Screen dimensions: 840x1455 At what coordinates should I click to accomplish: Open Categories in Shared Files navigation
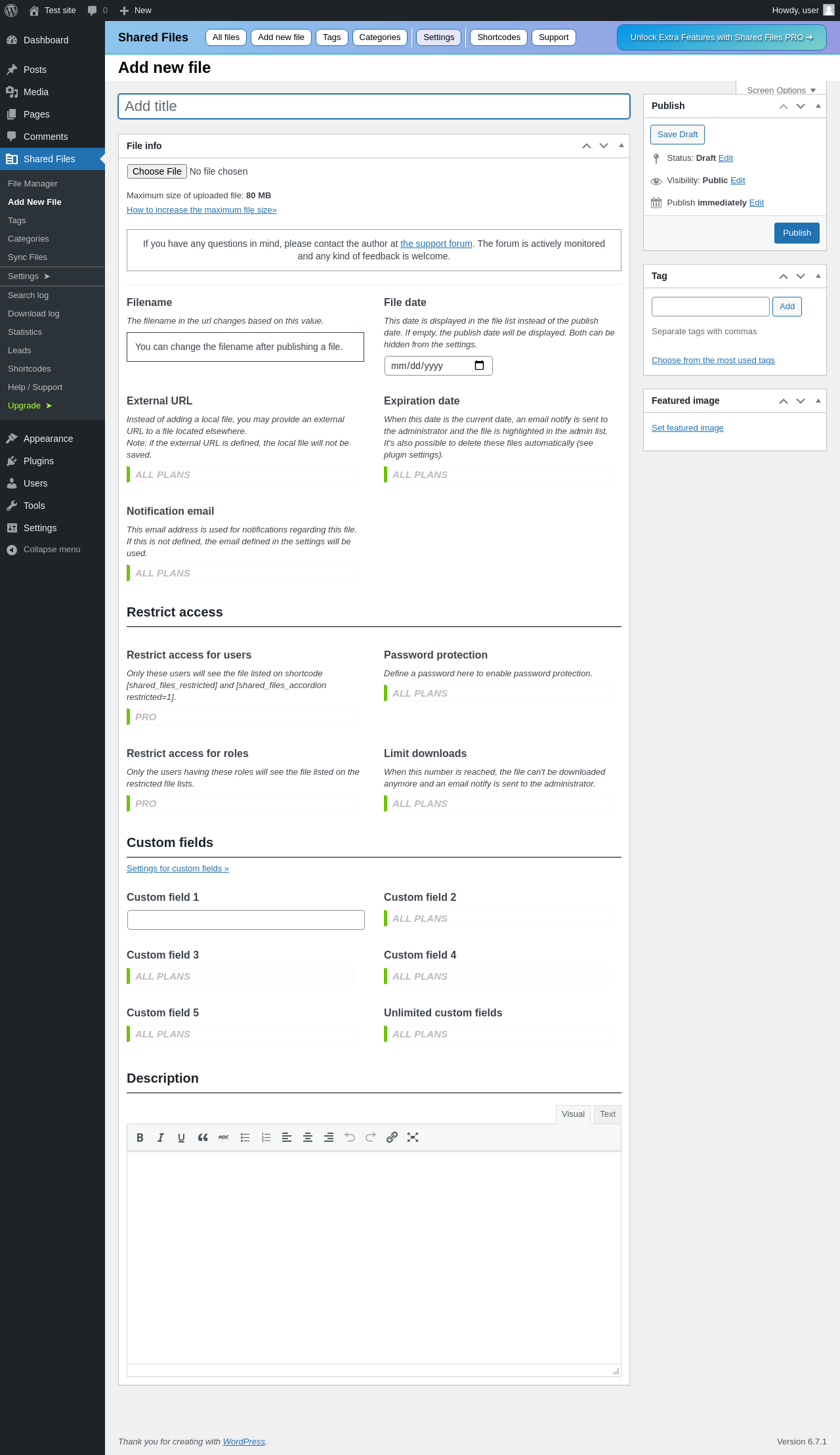(379, 37)
